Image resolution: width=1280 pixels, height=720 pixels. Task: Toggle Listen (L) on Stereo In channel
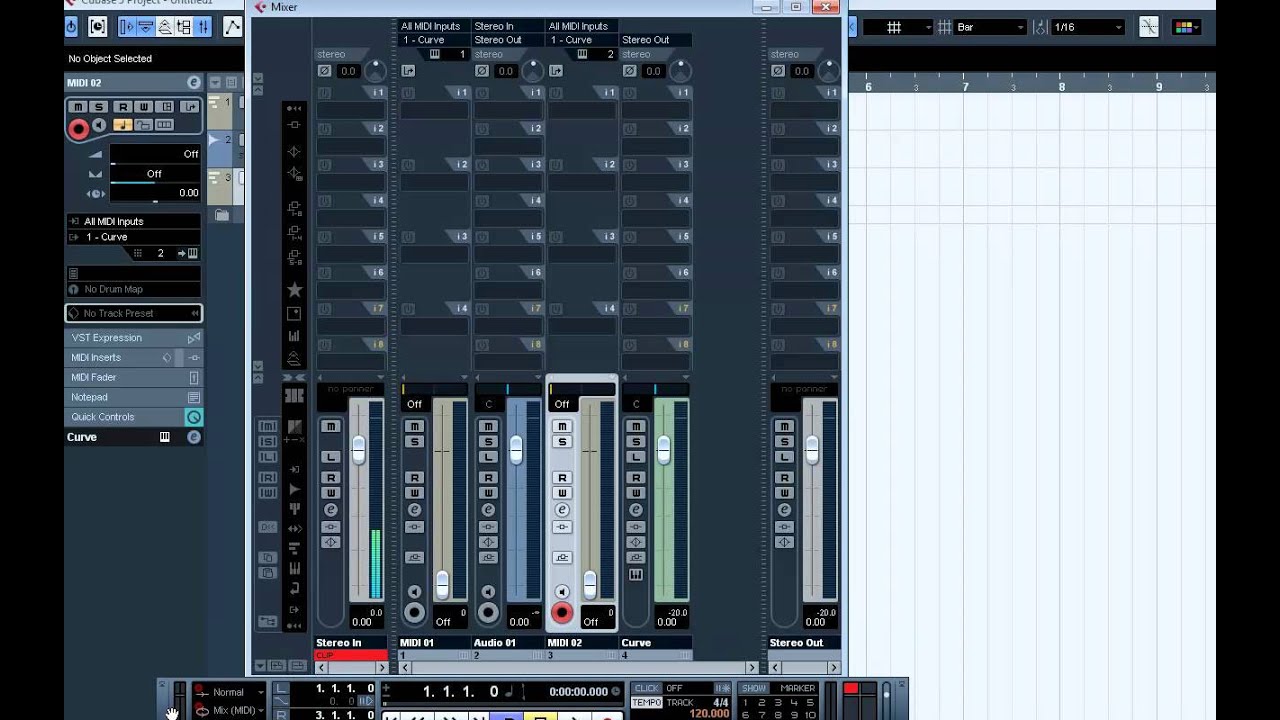pyautogui.click(x=331, y=458)
